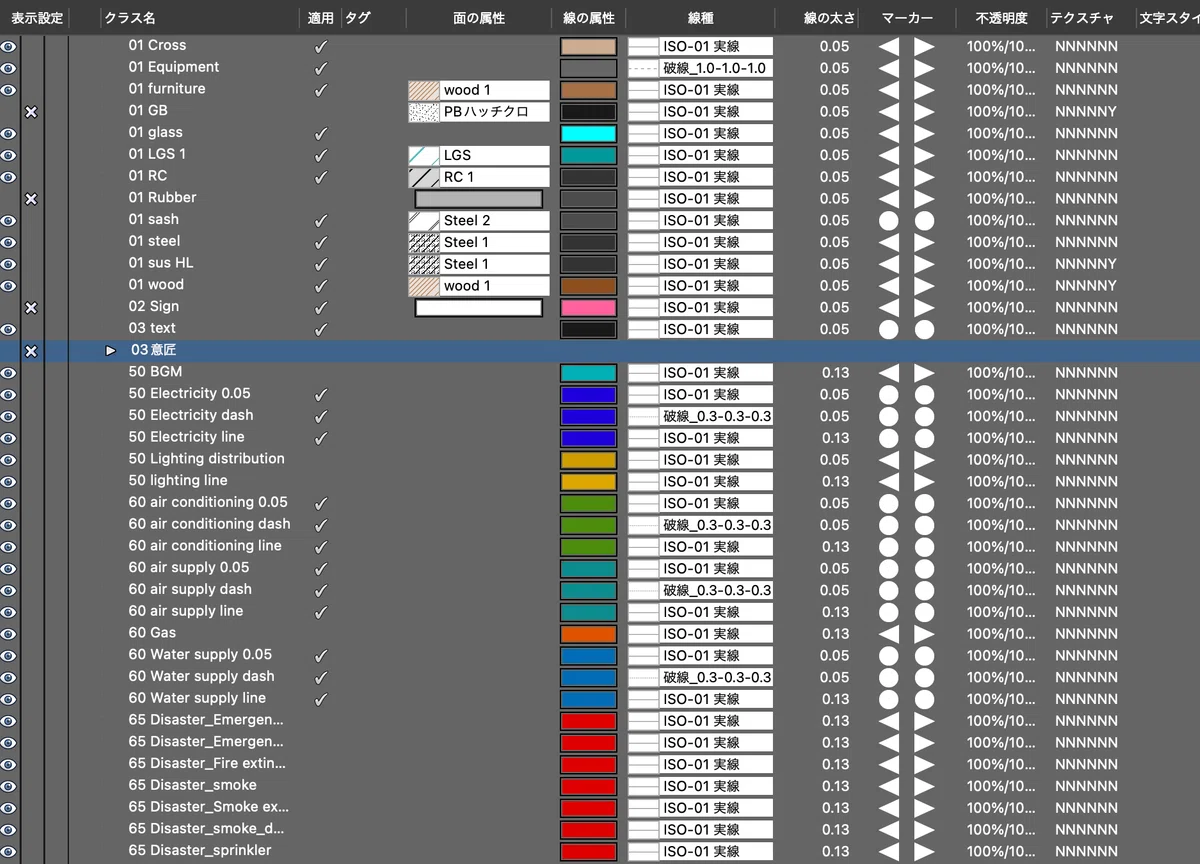The image size is (1200, 864).
Task: Click the left arrow marker for 01 Cross
Action: tap(888, 46)
